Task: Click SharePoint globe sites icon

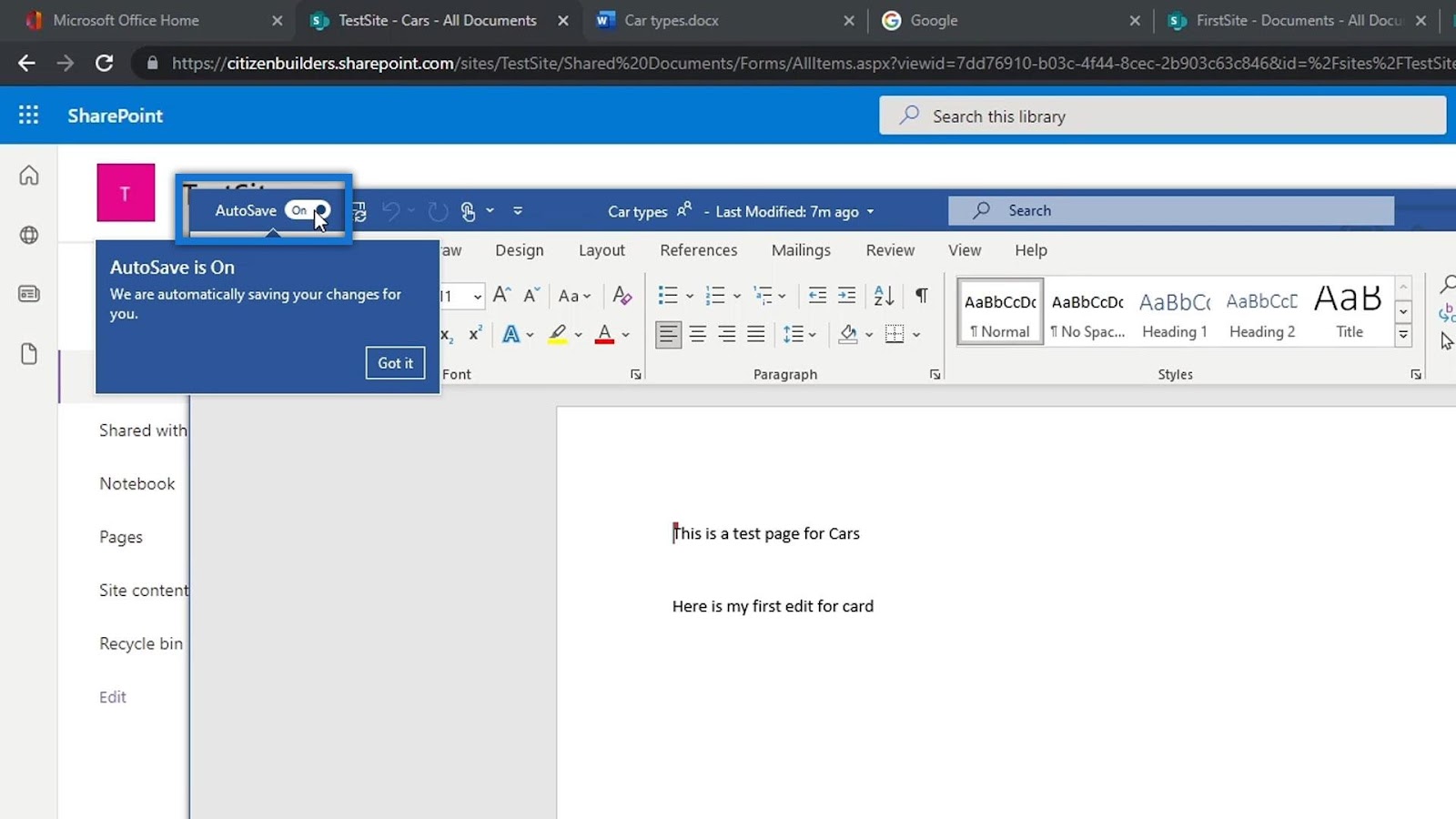Action: 29,235
